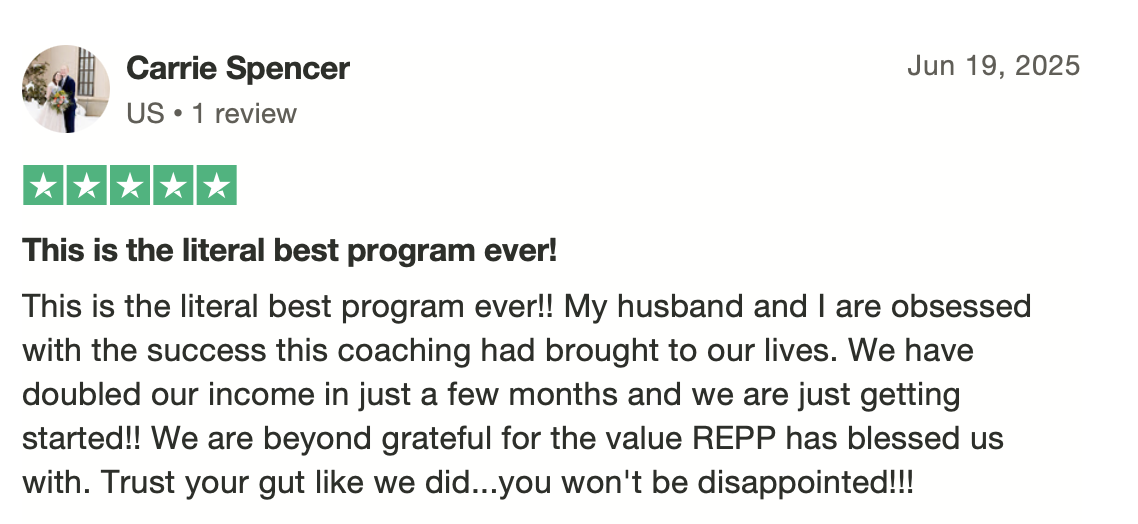Screen dimensions: 1138x524
Task: Open Carrie Spencer's wedding profile photo
Action: (65, 89)
